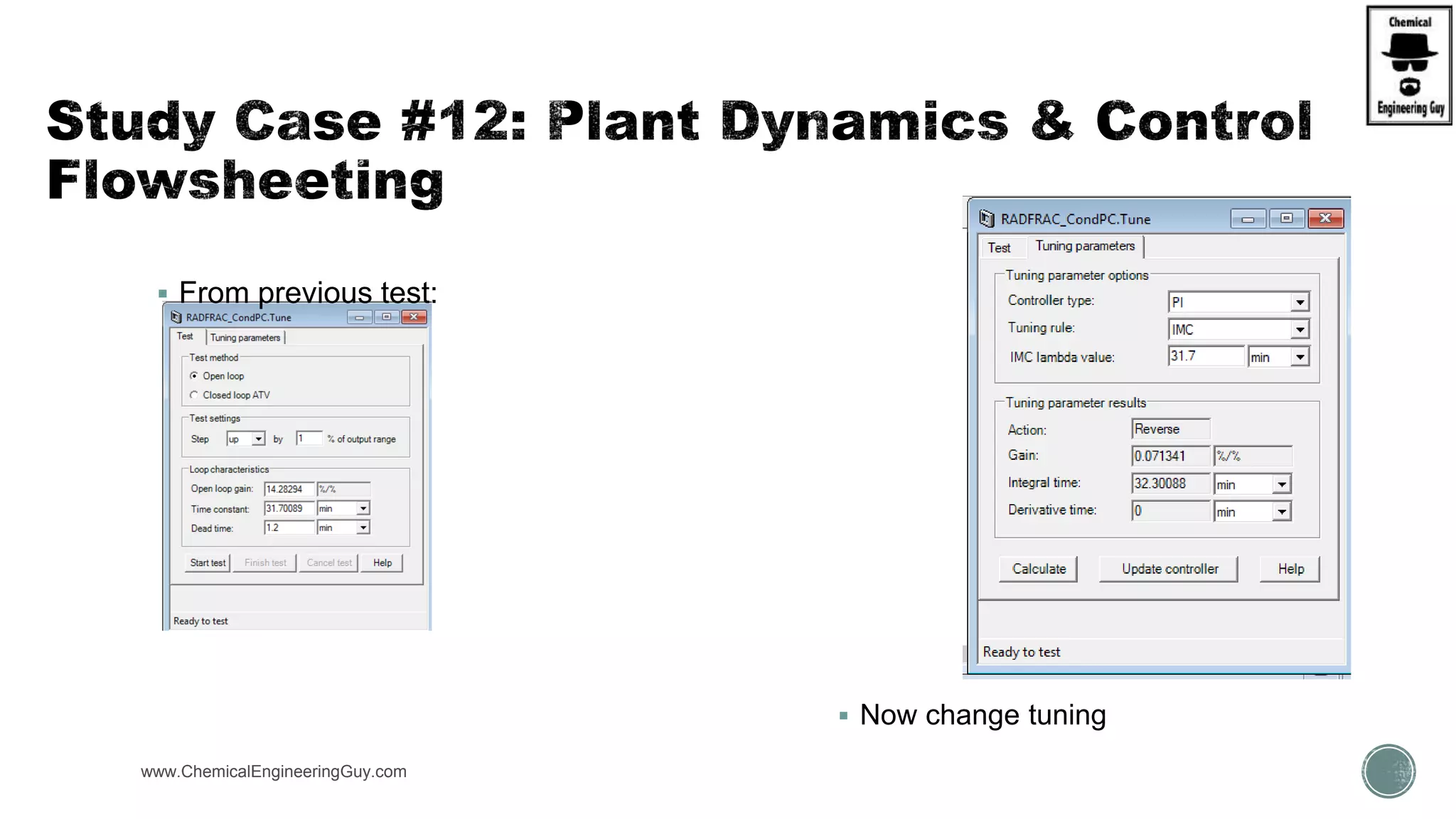Image resolution: width=1456 pixels, height=819 pixels.
Task: Click the IMC lambda value field showing 31.7
Action: pos(1206,356)
